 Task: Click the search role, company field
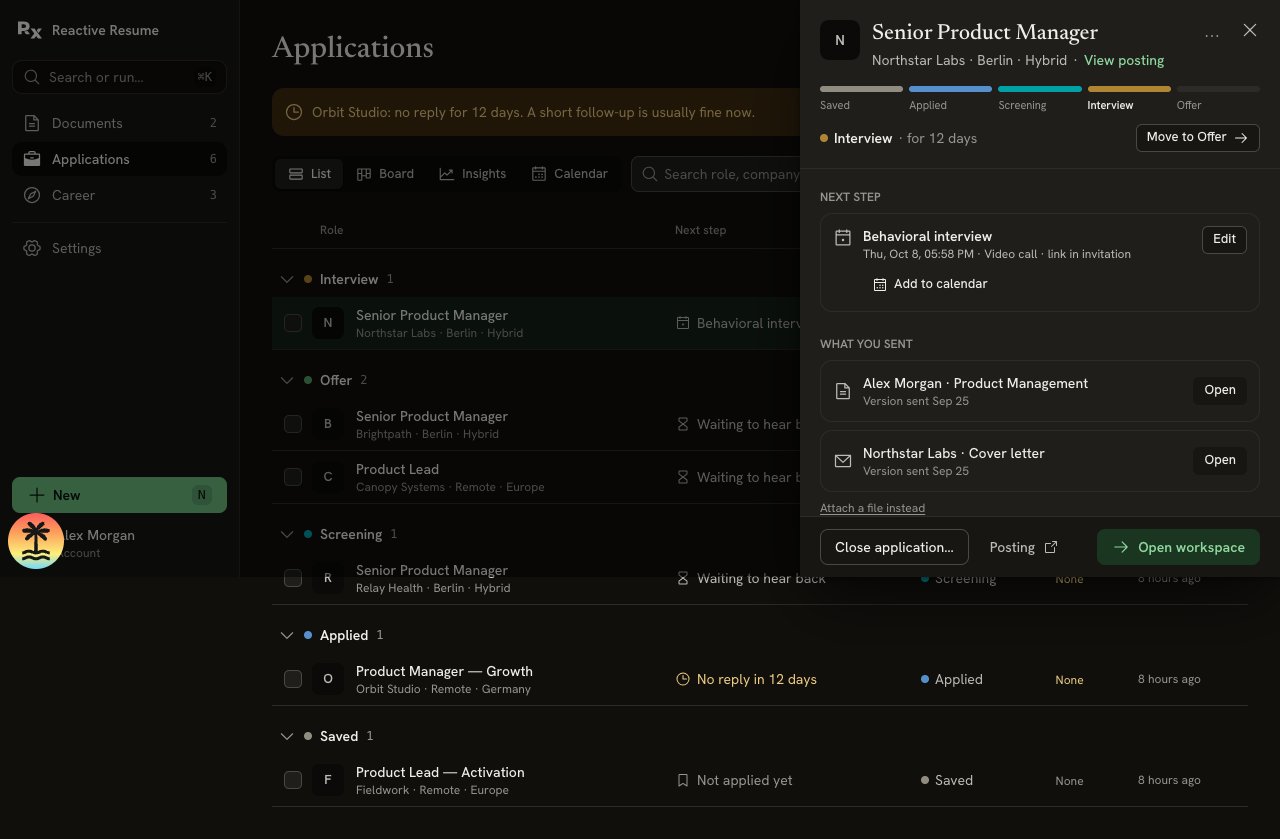point(715,174)
